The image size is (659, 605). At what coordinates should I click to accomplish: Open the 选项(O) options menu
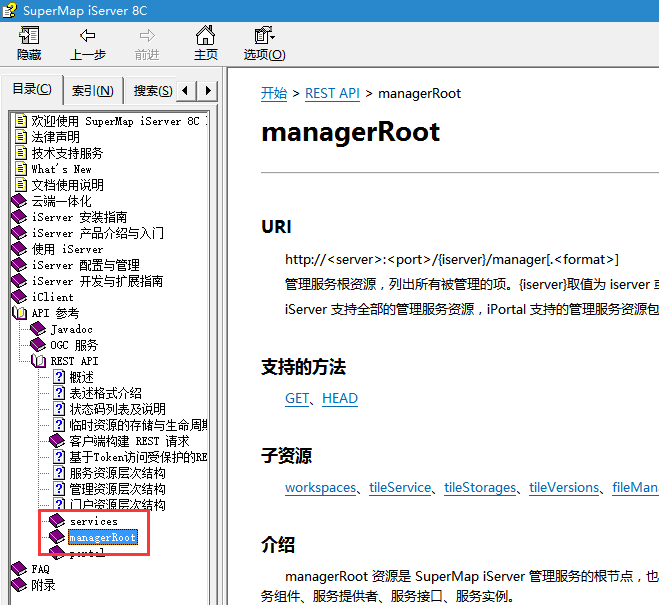(264, 43)
